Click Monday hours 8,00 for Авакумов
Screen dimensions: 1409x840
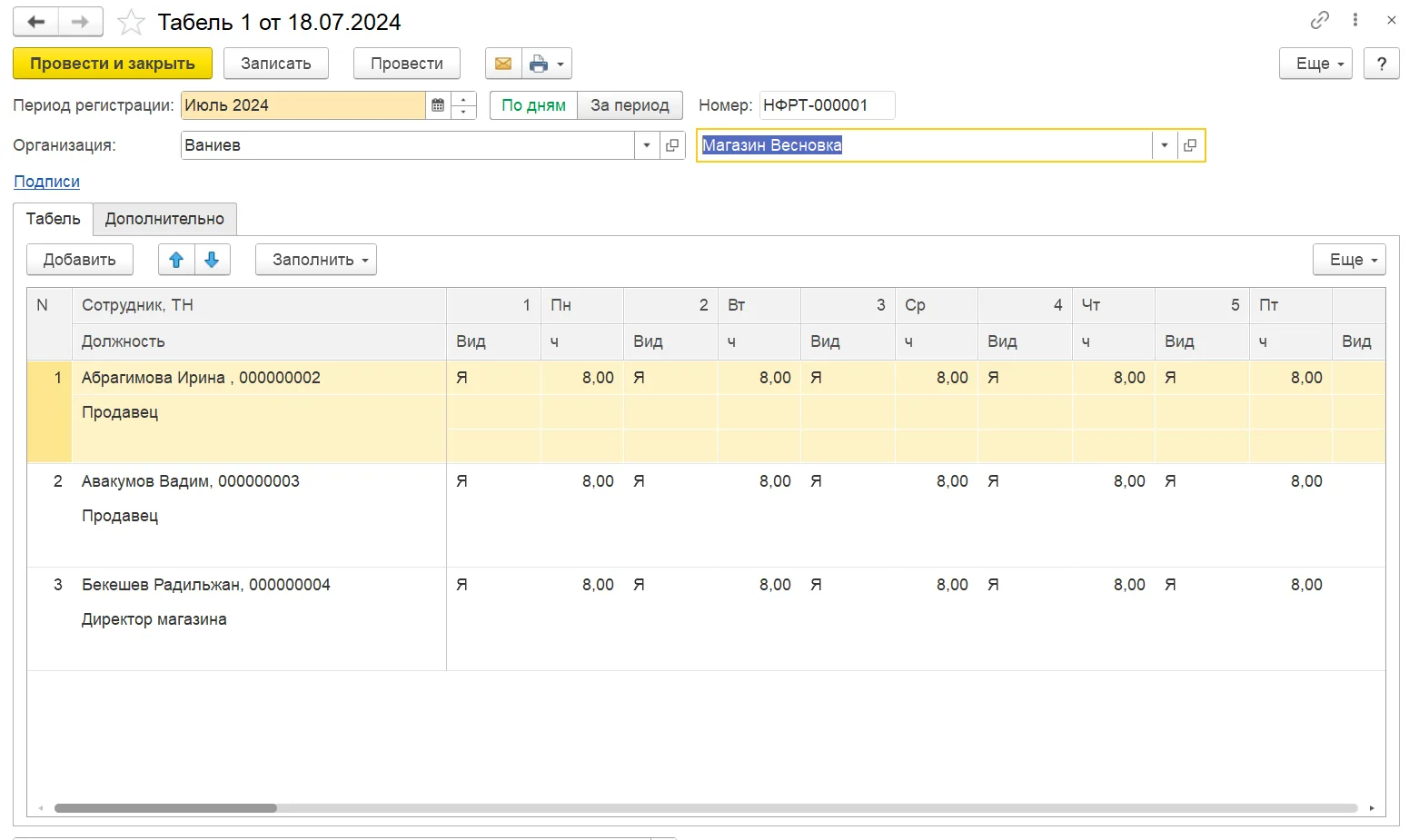[x=582, y=481]
